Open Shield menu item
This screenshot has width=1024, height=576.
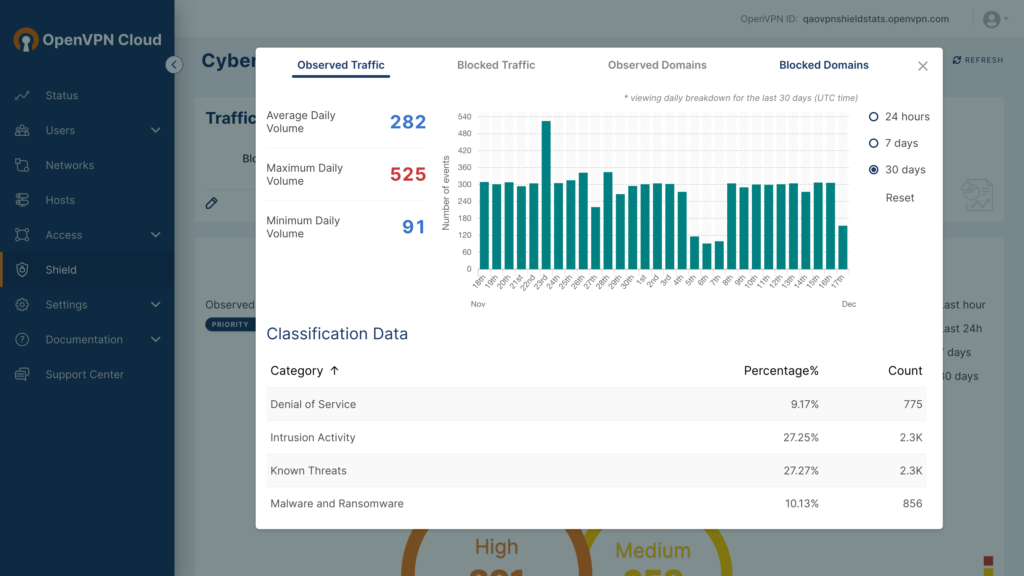(x=88, y=270)
